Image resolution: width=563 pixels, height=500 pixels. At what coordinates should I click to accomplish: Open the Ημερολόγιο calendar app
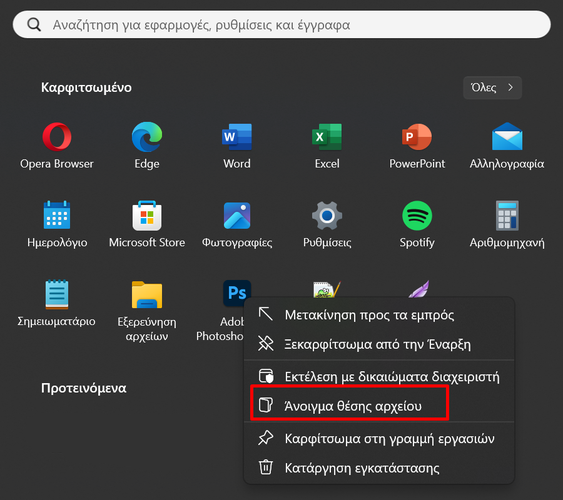57,224
